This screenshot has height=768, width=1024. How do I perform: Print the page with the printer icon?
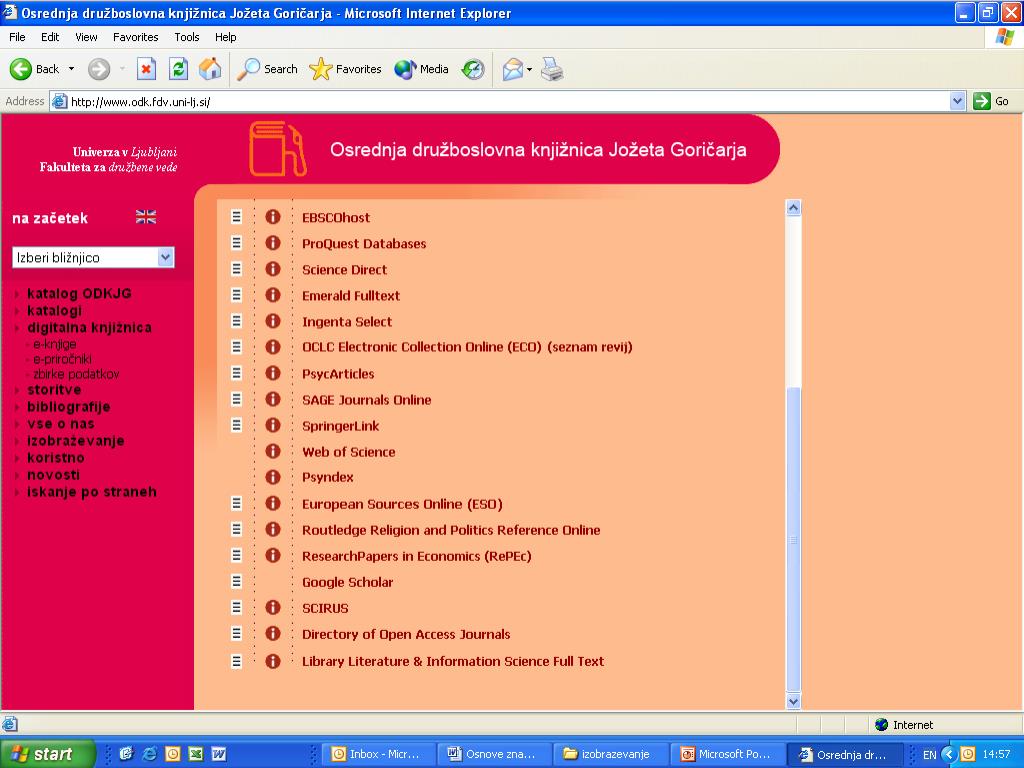point(552,69)
